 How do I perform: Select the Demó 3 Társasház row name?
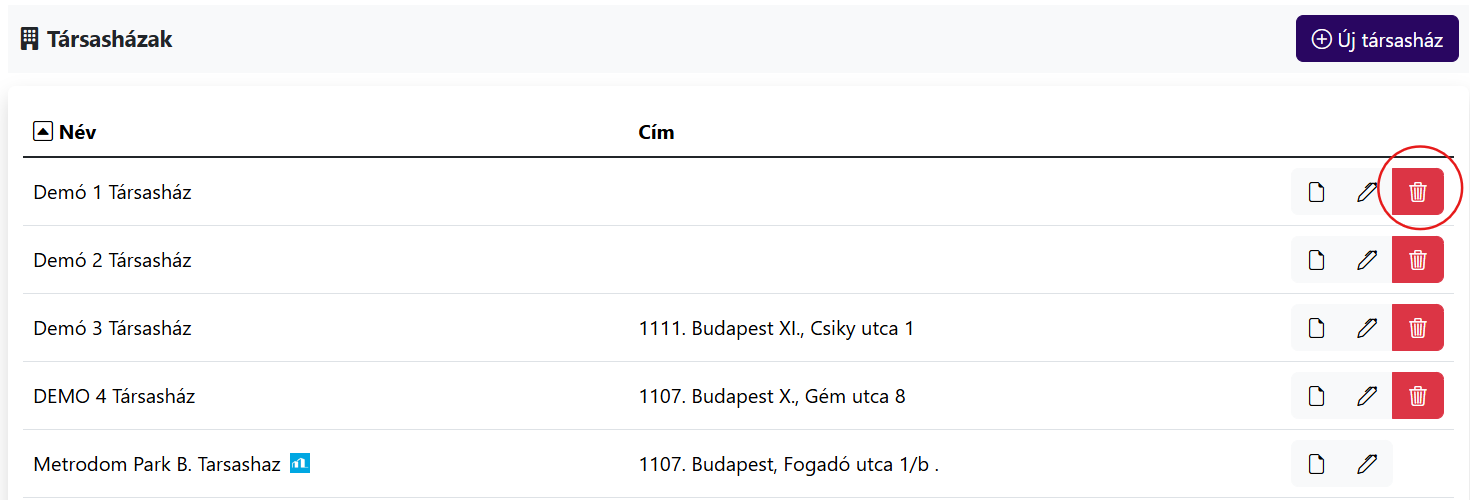coord(112,328)
